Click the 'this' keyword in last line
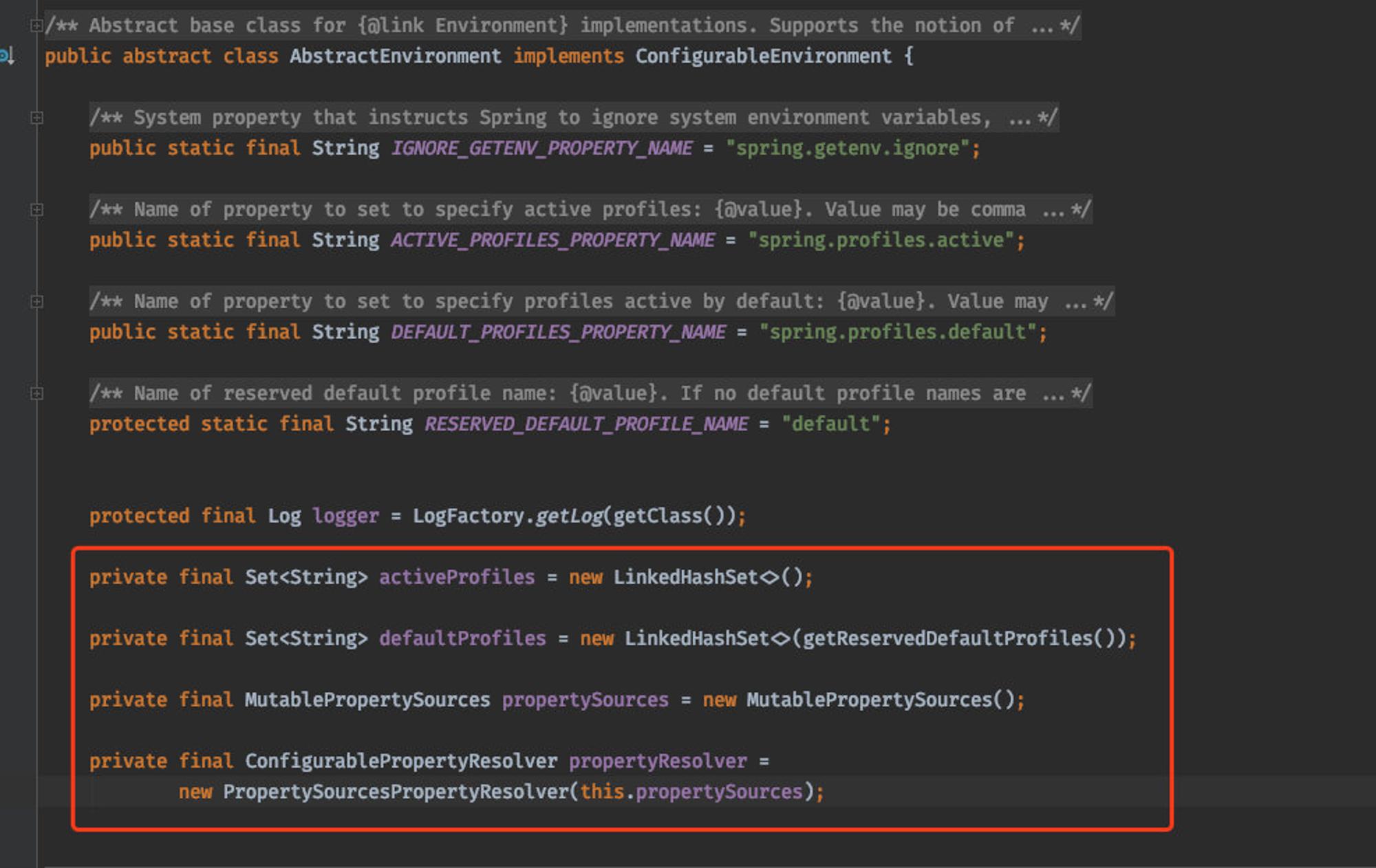 pos(602,792)
